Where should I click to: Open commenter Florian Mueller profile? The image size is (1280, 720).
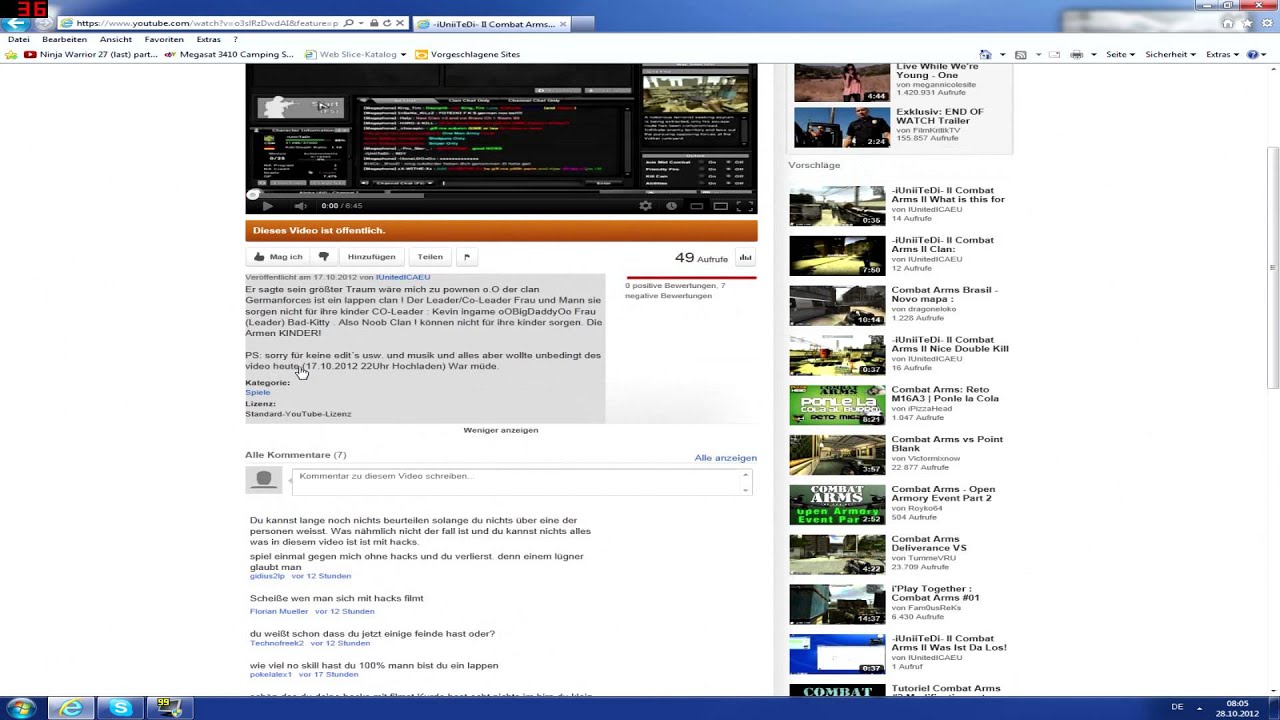pos(279,611)
